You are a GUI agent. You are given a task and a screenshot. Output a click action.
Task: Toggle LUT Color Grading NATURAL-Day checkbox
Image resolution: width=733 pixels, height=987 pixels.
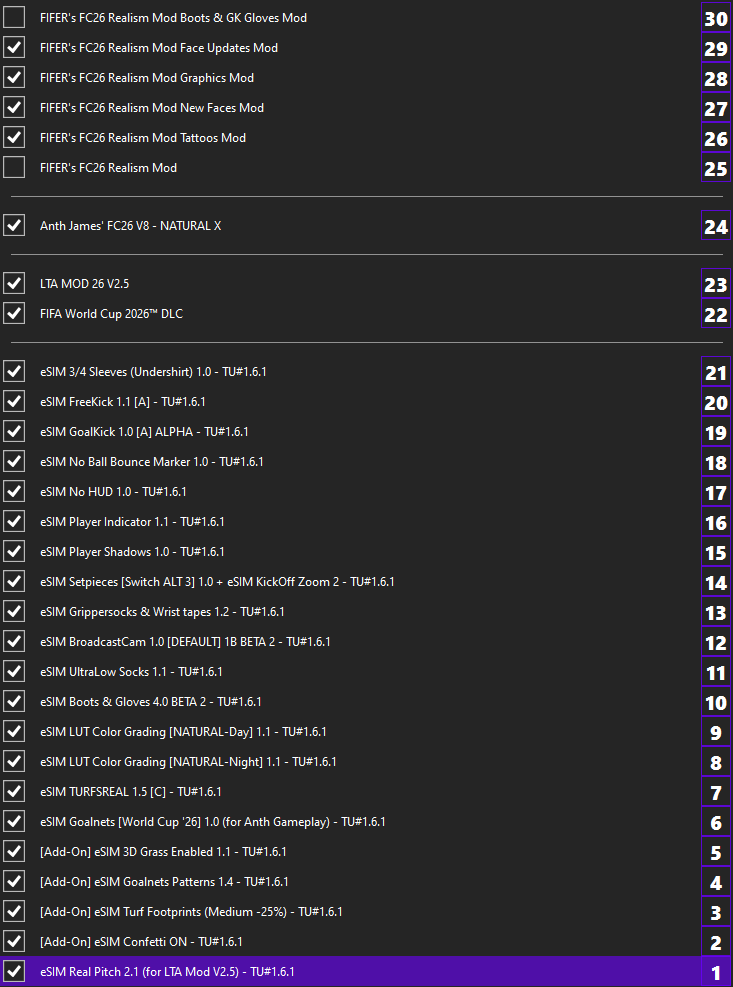click(x=14, y=731)
